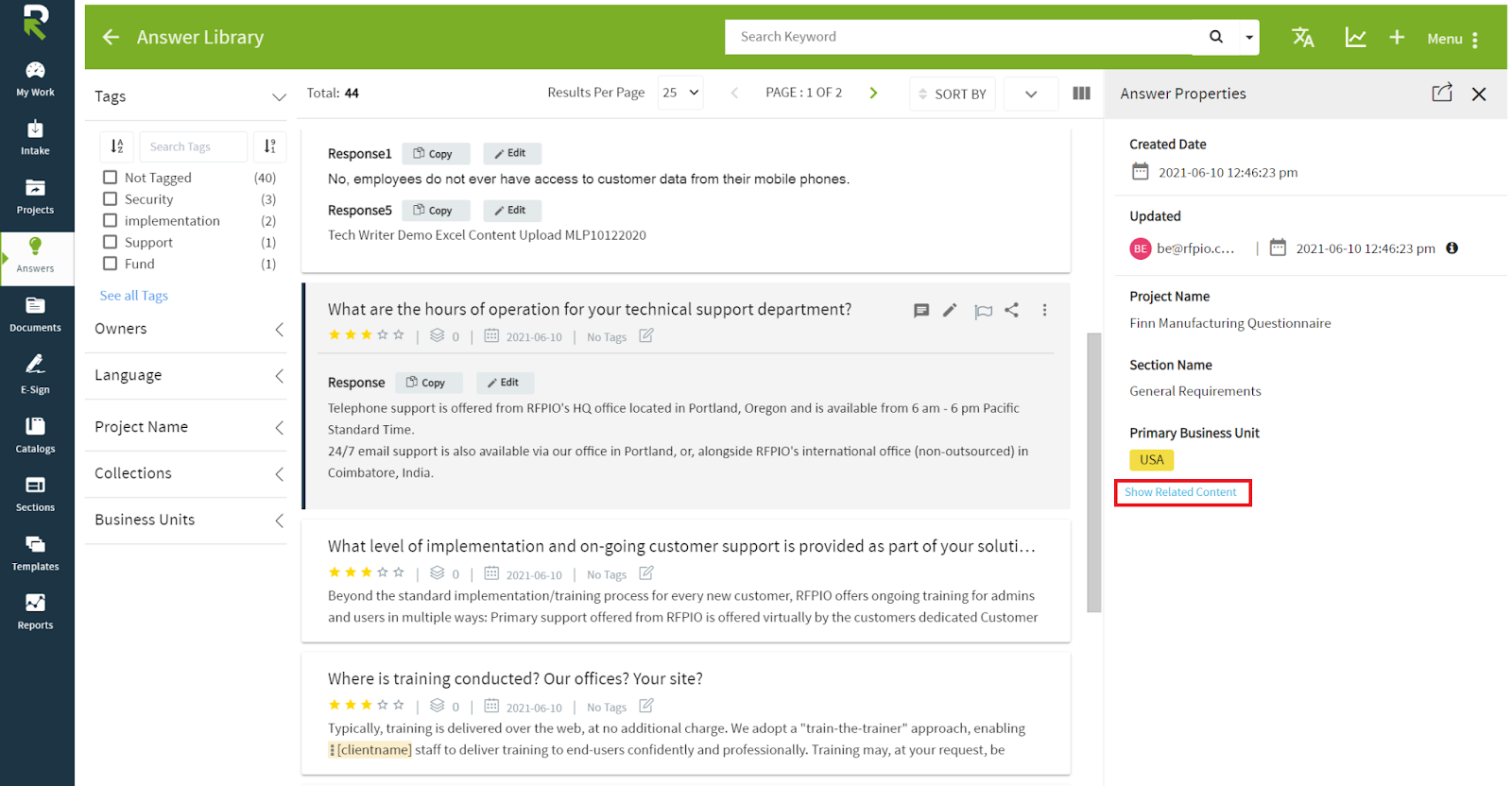Click the share icon on technical support question
This screenshot has height=786, width=1512.
coord(1011,310)
